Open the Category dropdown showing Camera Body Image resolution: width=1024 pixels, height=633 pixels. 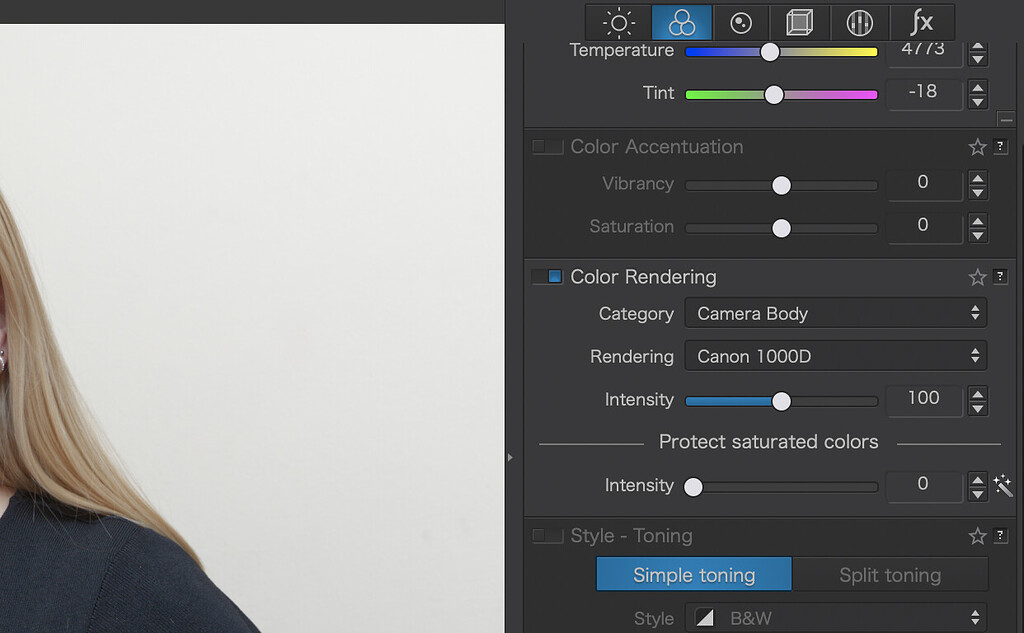[835, 314]
